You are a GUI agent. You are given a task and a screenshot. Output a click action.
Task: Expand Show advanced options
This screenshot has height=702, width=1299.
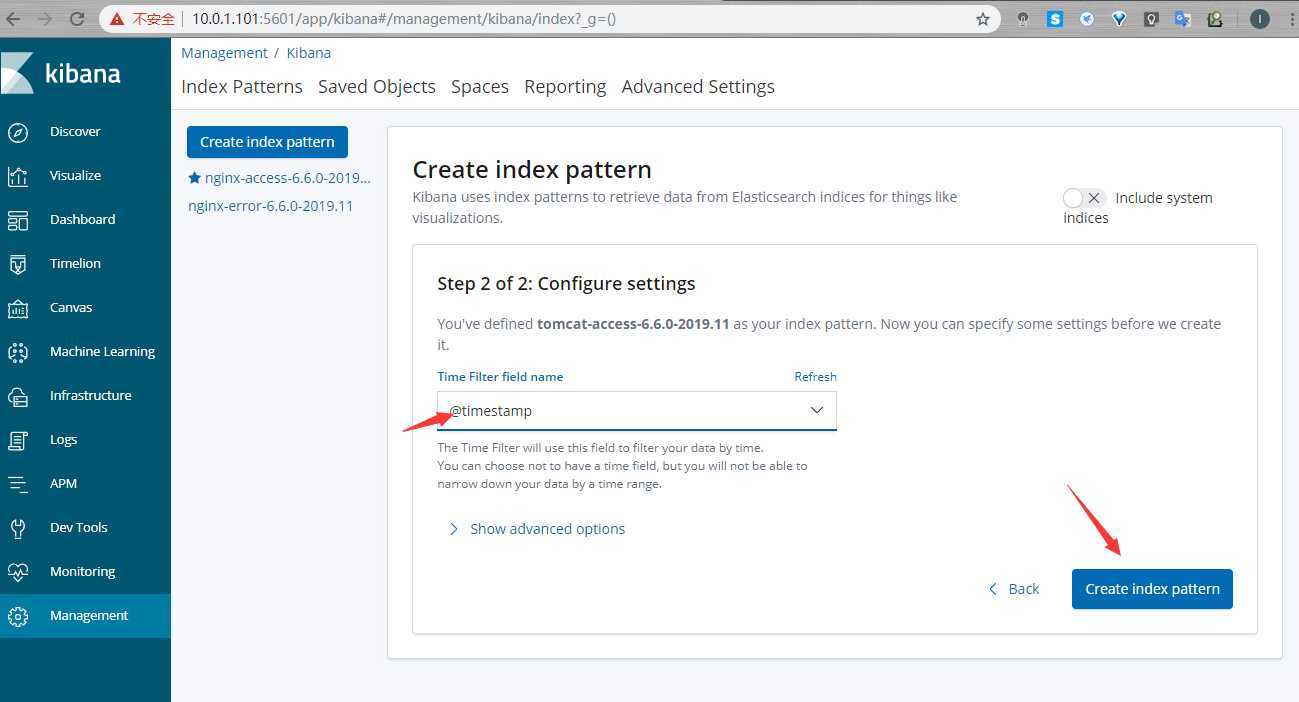537,529
